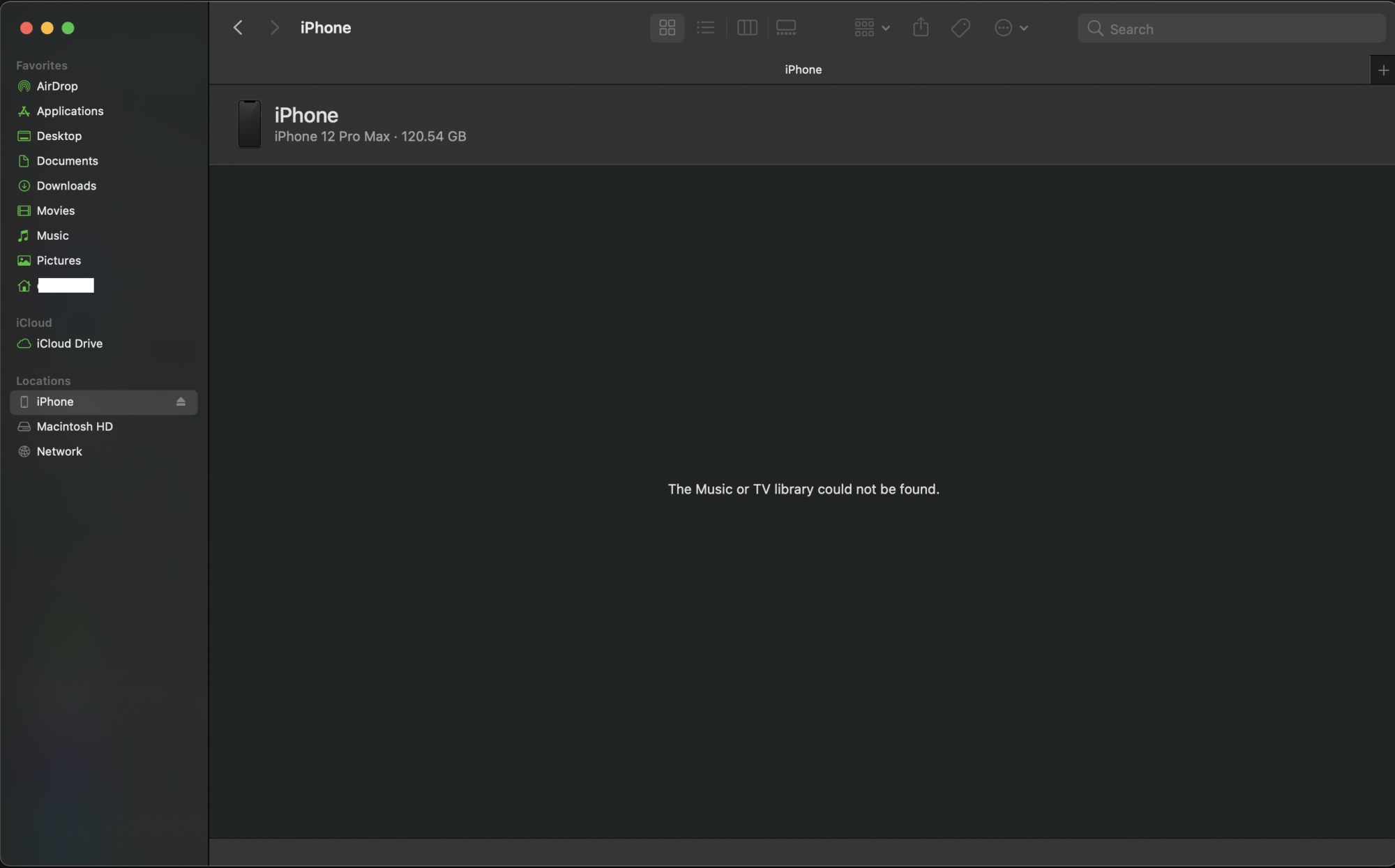The image size is (1395, 868).
Task: Click the iPhone device header icon
Action: coord(249,123)
